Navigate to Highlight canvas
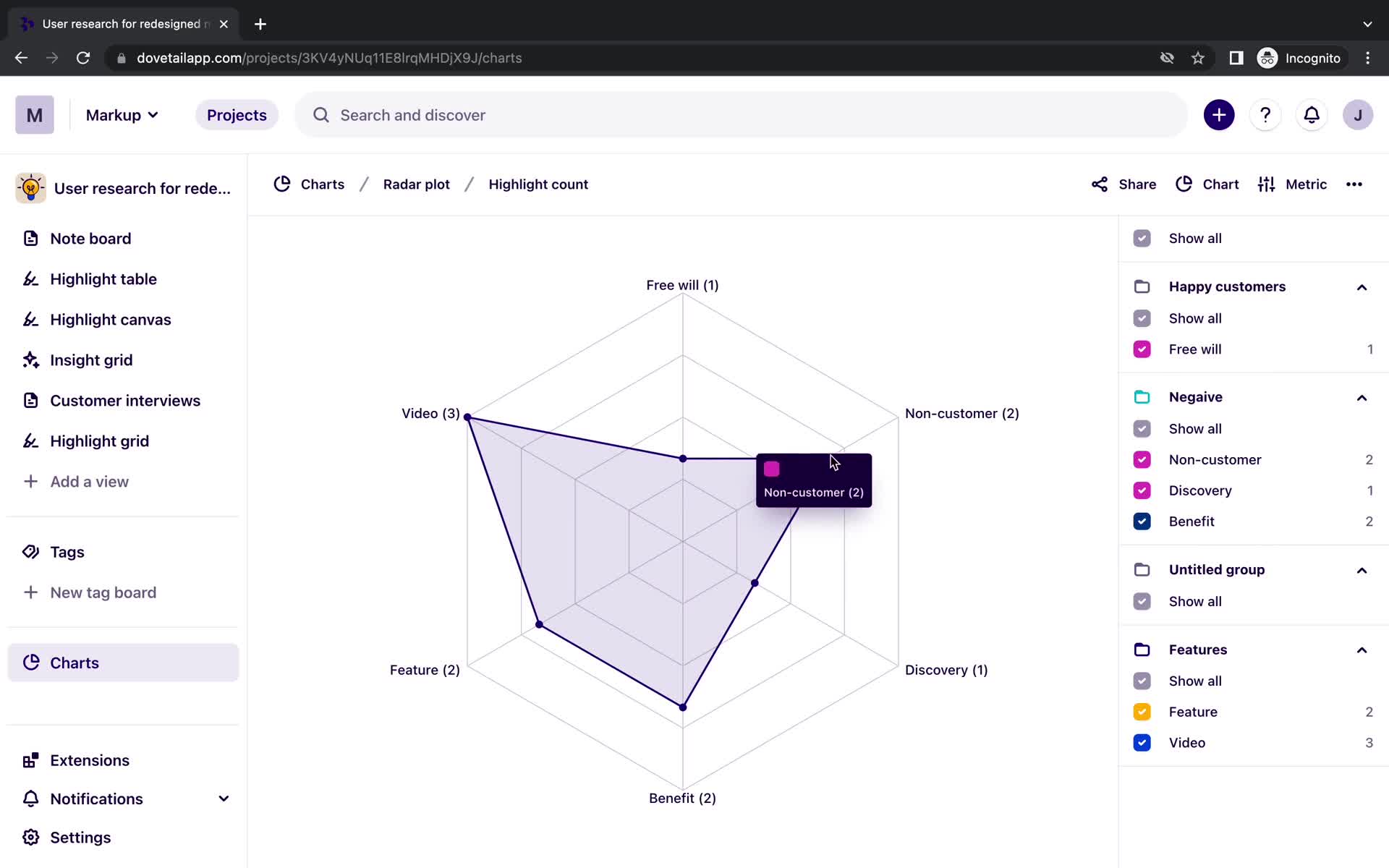The width and height of the screenshot is (1389, 868). [111, 319]
